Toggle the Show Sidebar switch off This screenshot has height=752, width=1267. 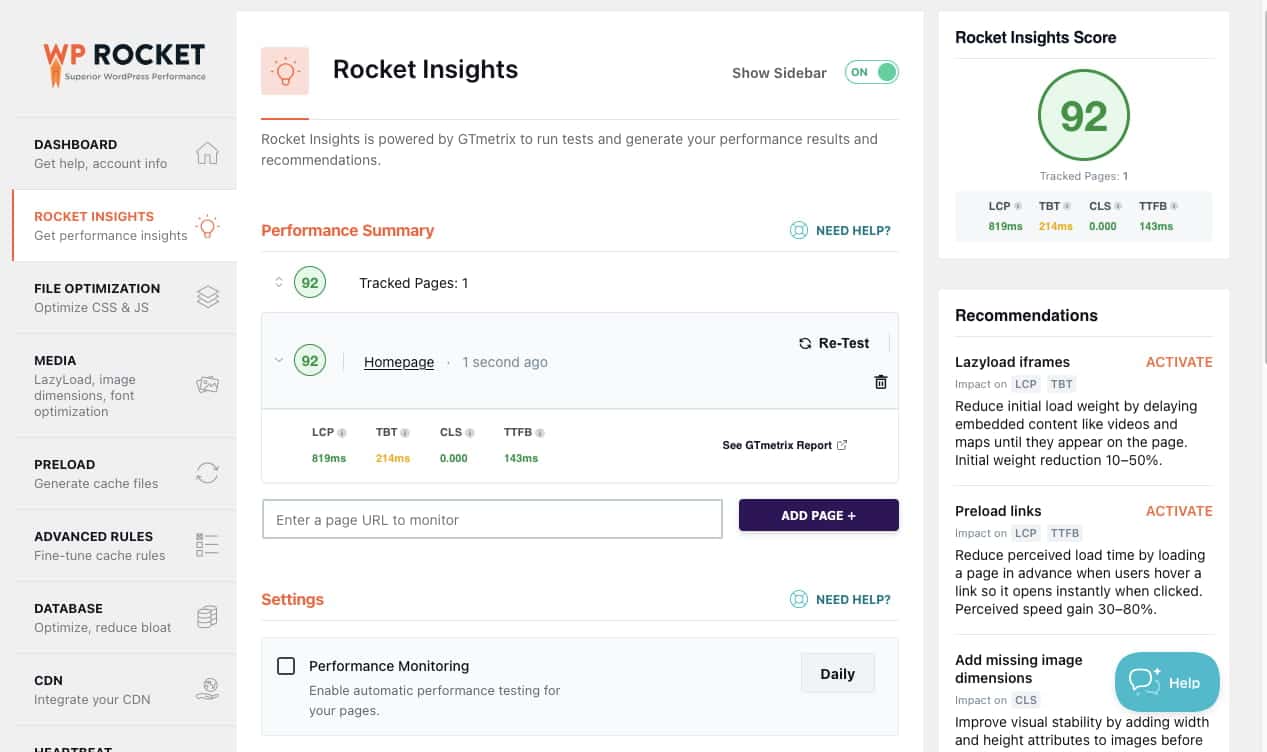pyautogui.click(x=871, y=72)
